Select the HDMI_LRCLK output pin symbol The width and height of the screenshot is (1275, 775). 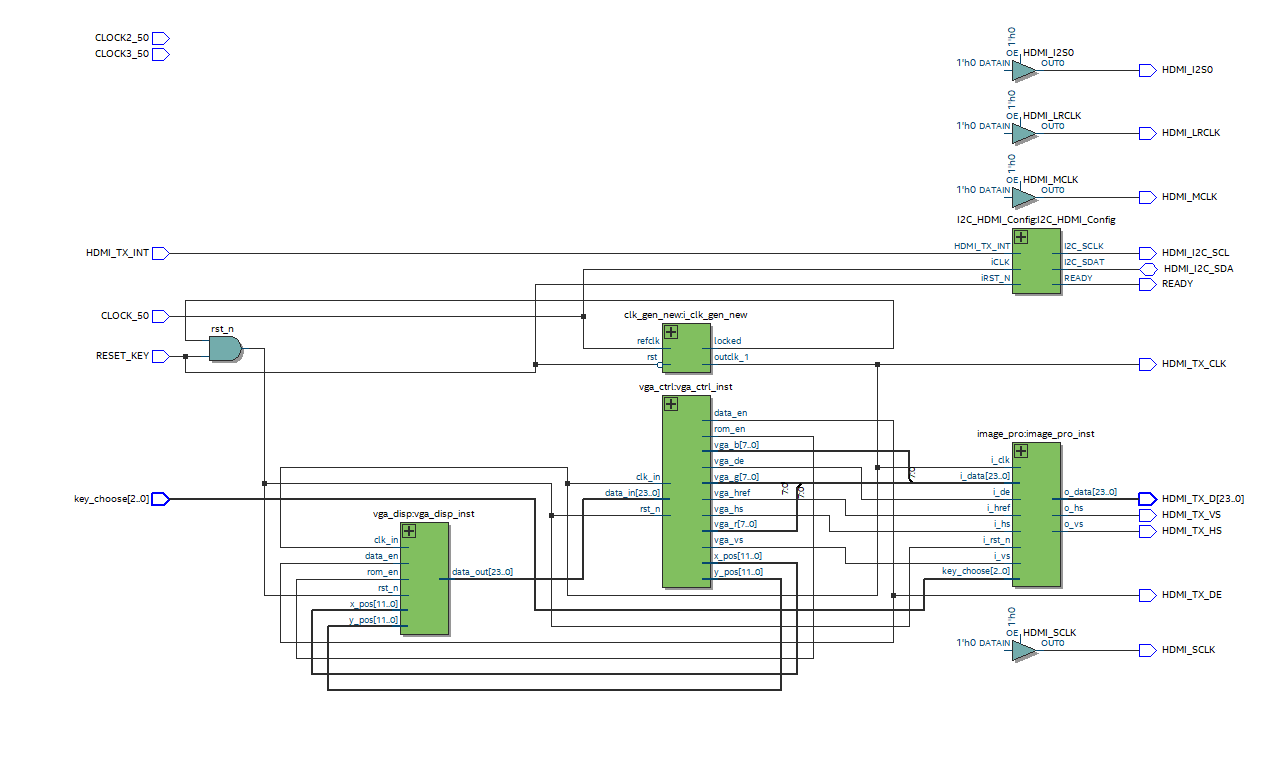point(1148,133)
